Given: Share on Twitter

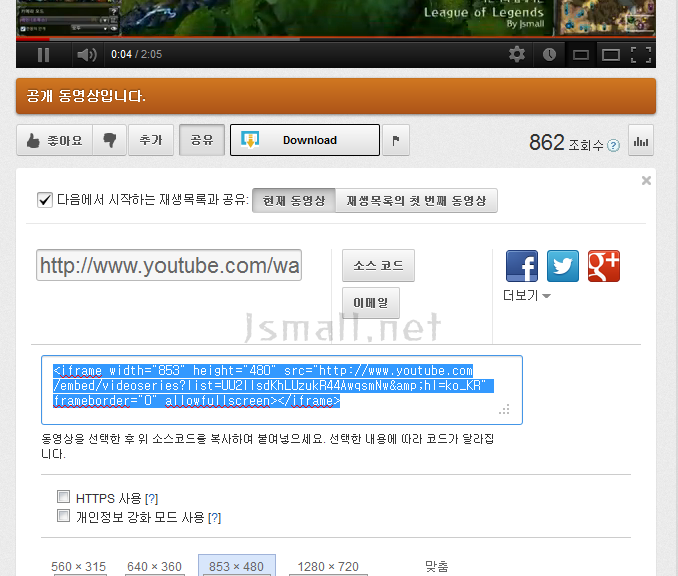Looking at the screenshot, I should coord(563,266).
